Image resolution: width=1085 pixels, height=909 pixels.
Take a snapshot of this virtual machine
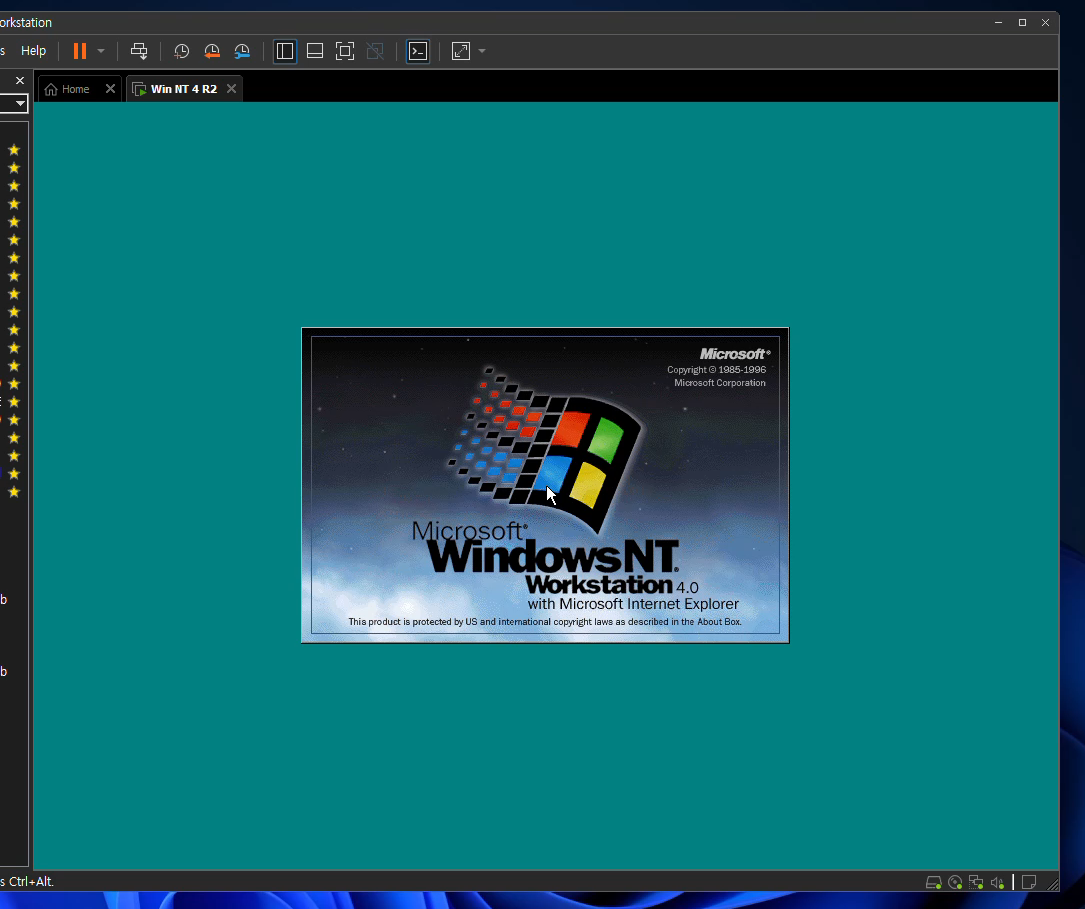click(182, 51)
